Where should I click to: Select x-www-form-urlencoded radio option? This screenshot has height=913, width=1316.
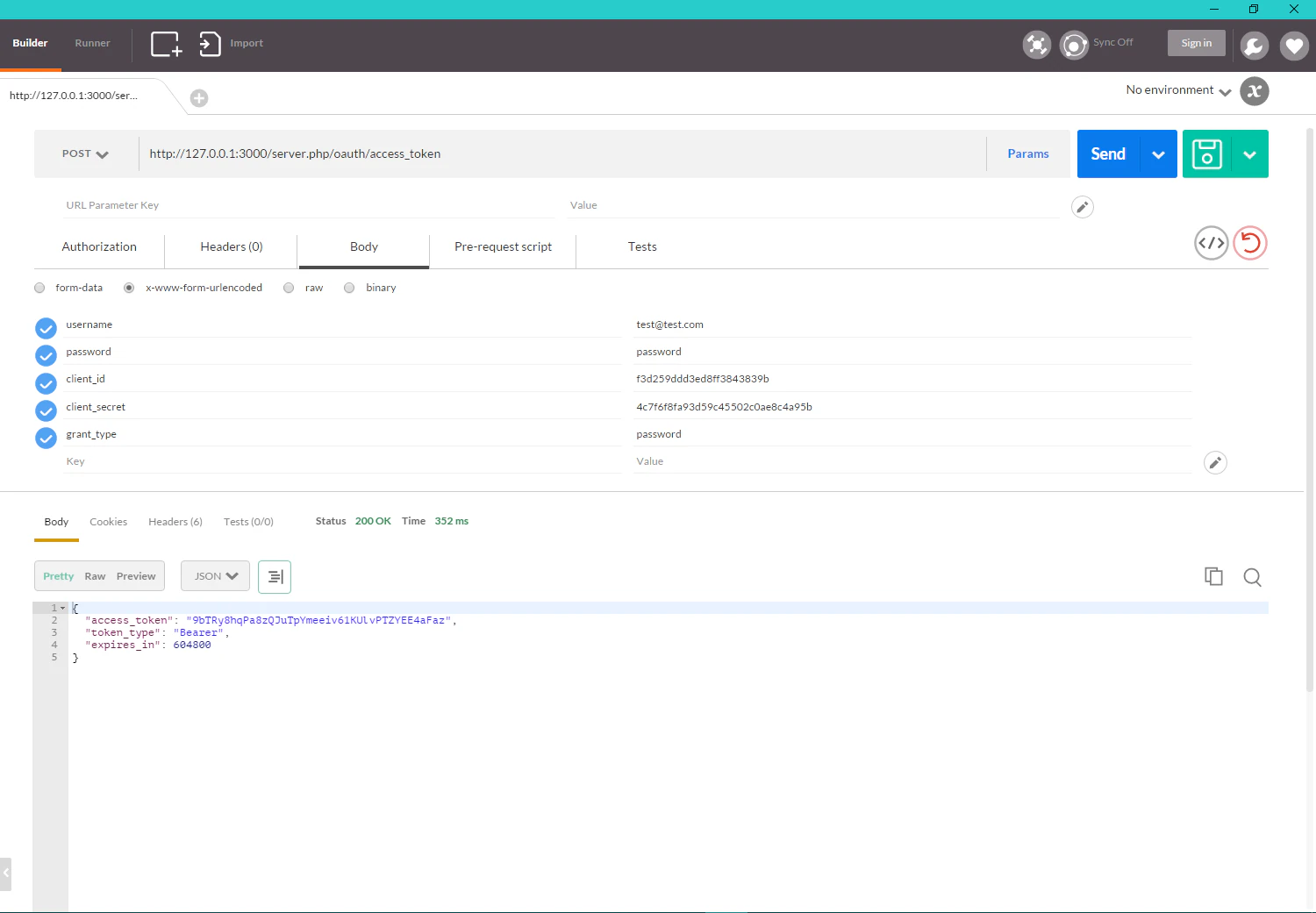click(x=129, y=288)
